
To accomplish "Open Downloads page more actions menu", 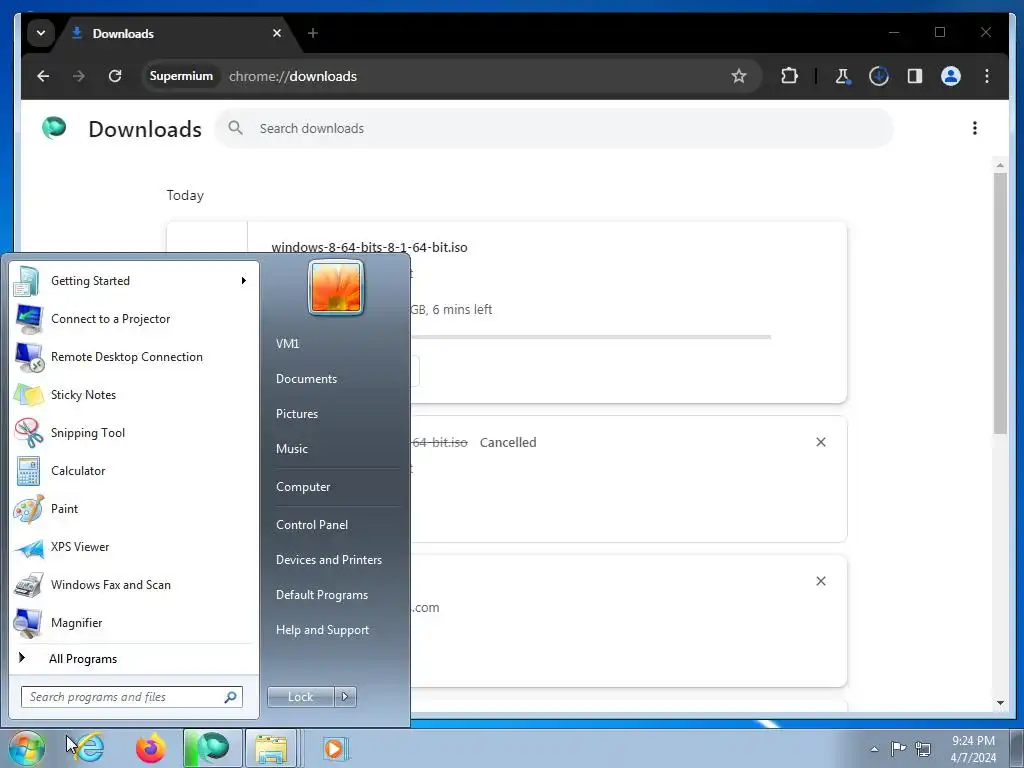I will (x=974, y=129).
